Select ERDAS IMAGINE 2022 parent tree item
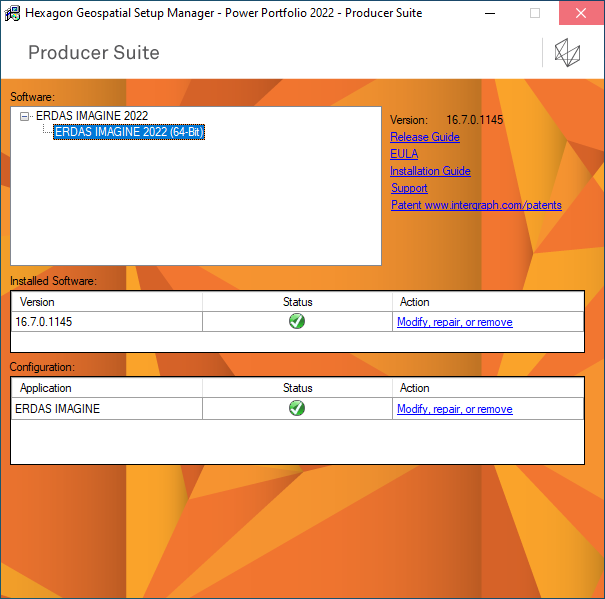This screenshot has width=605, height=599. 92,116
